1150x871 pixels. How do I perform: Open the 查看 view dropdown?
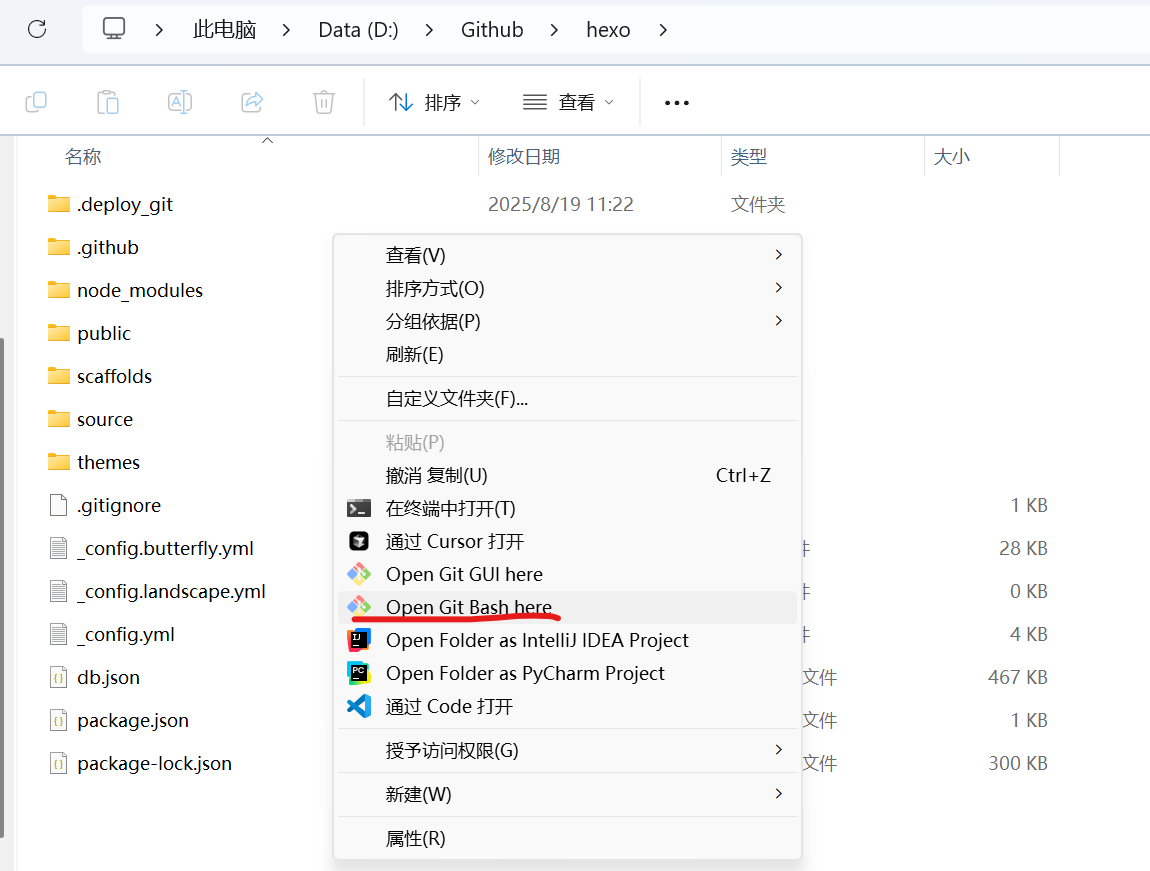568,102
